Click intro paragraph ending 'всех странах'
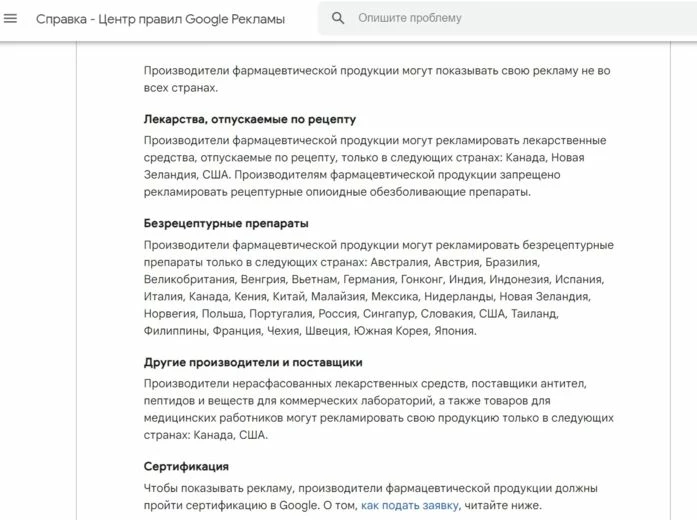Image resolution: width=697 pixels, height=520 pixels. pyautogui.click(x=377, y=79)
